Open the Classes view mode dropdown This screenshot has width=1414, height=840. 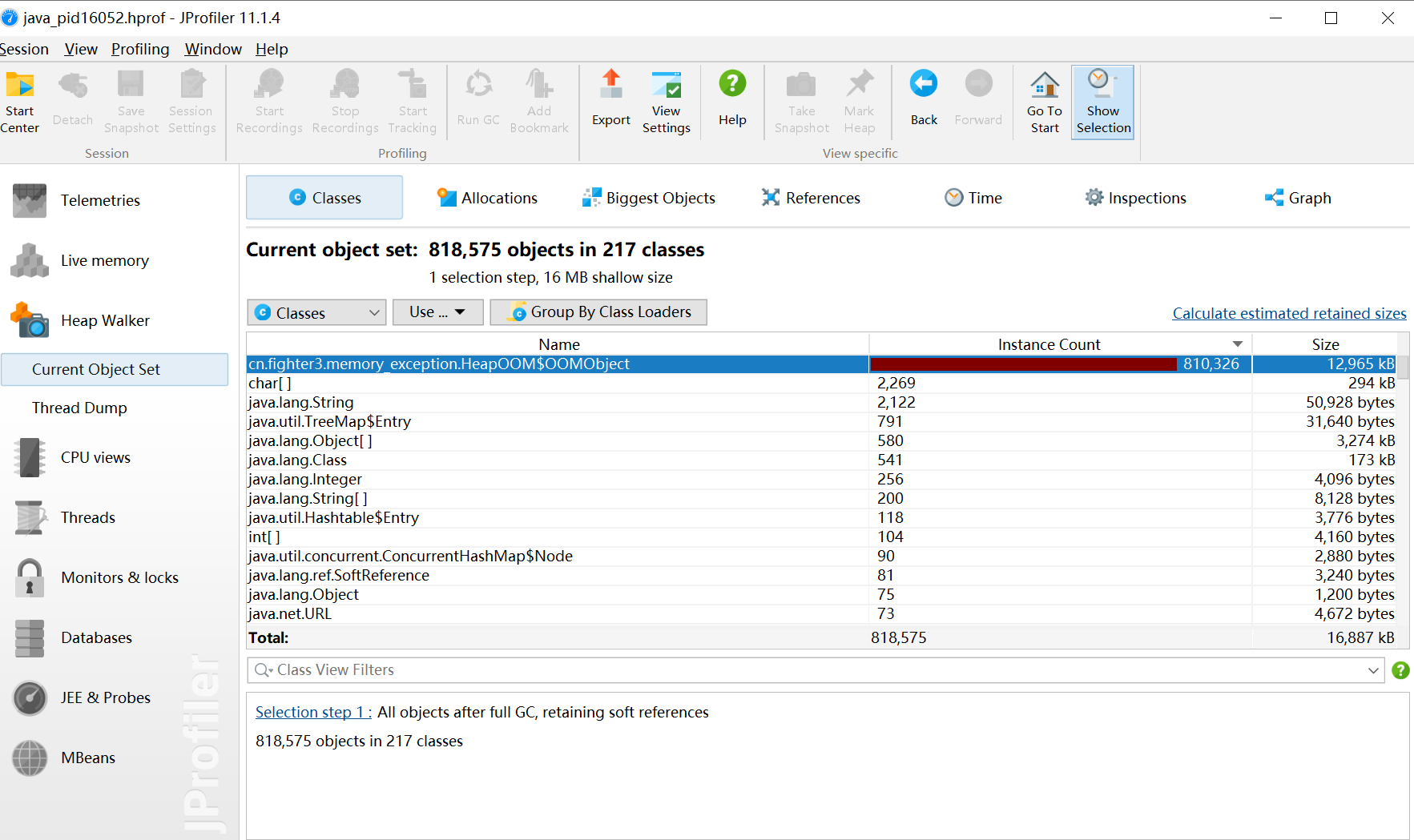[316, 312]
